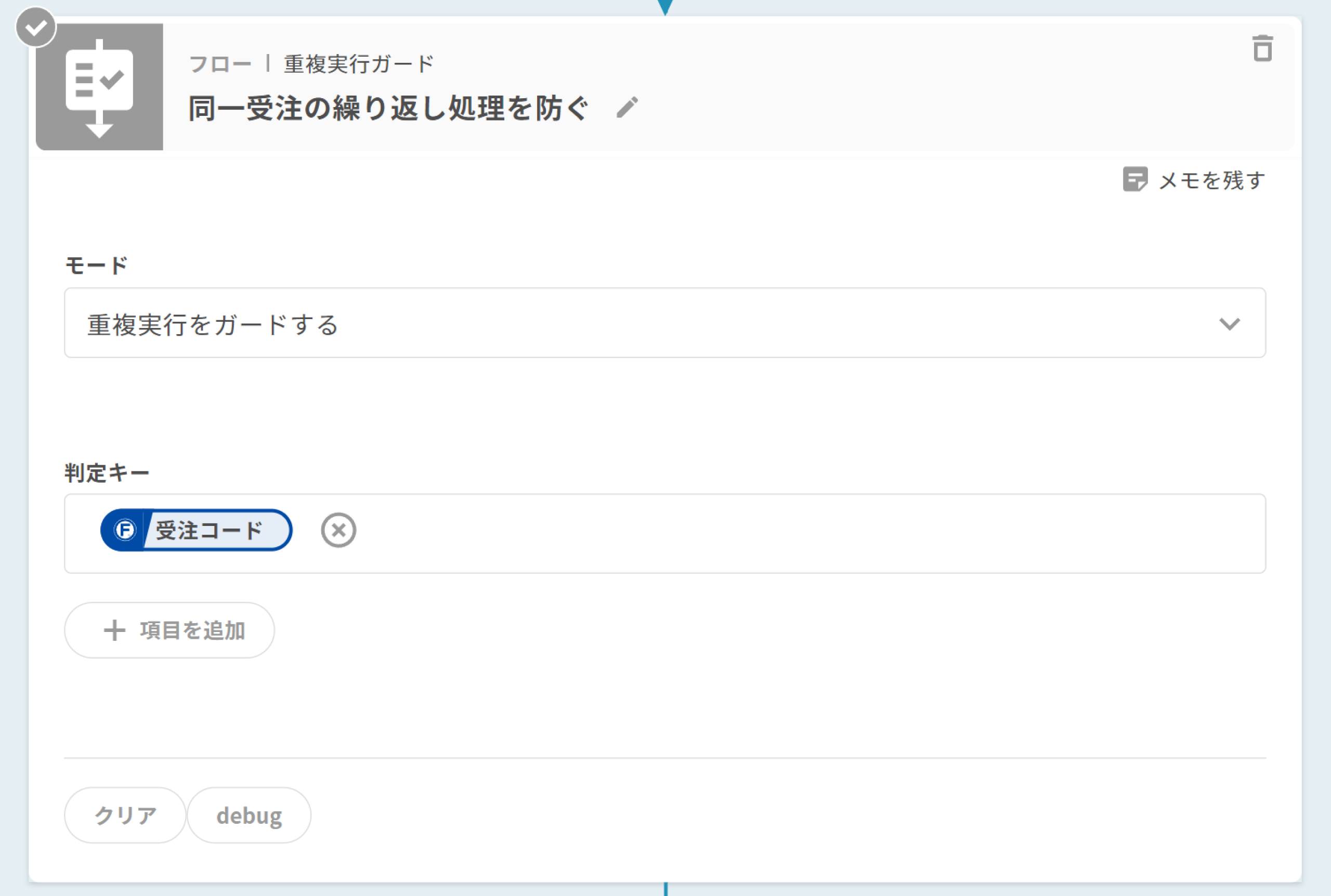The height and width of the screenshot is (896, 1331).
Task: Click the empty area of the 判定キー field
Action: tap(800, 533)
